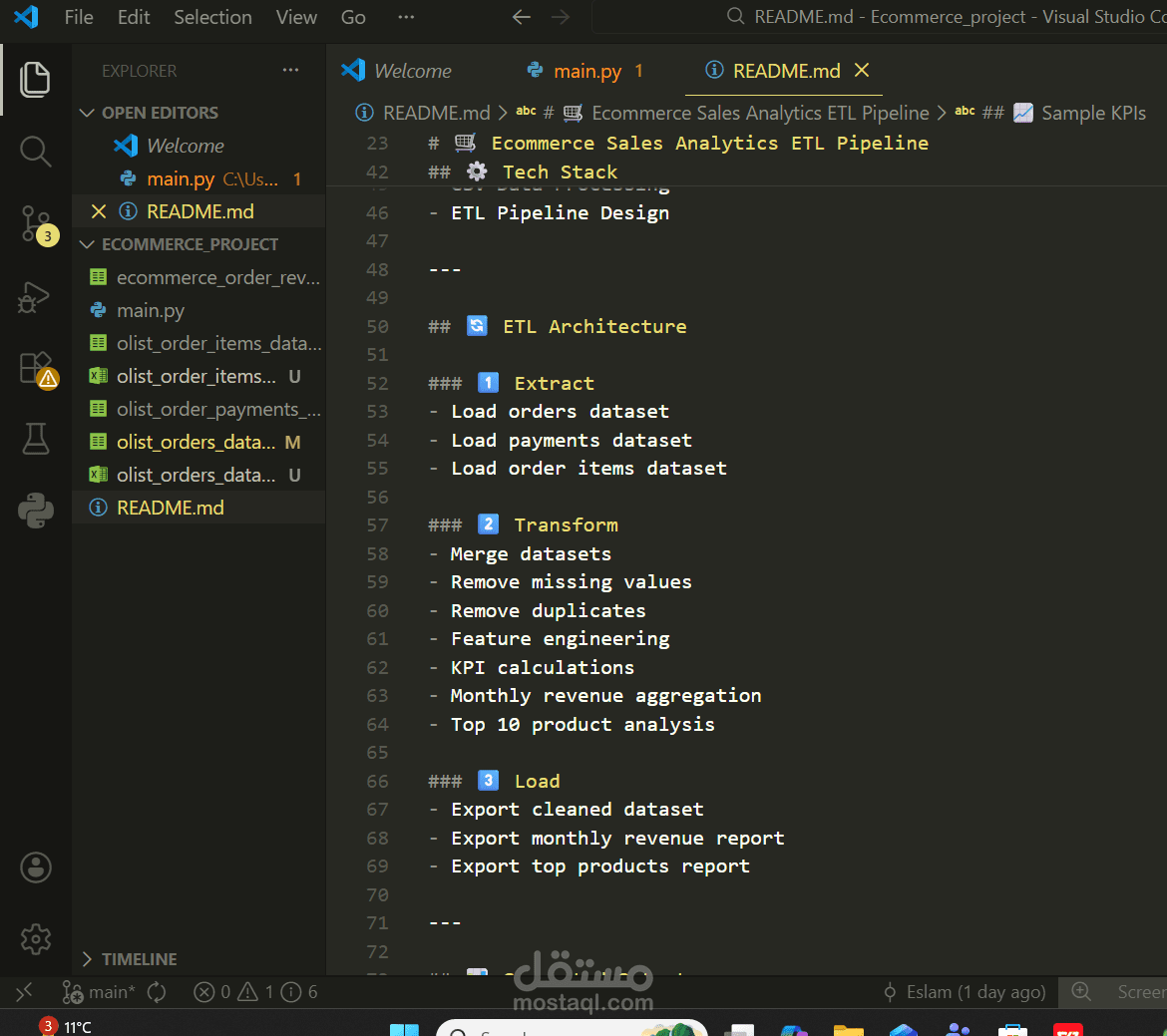Close the README.md editor tab
The height and width of the screenshot is (1036, 1167).
pyautogui.click(x=862, y=70)
